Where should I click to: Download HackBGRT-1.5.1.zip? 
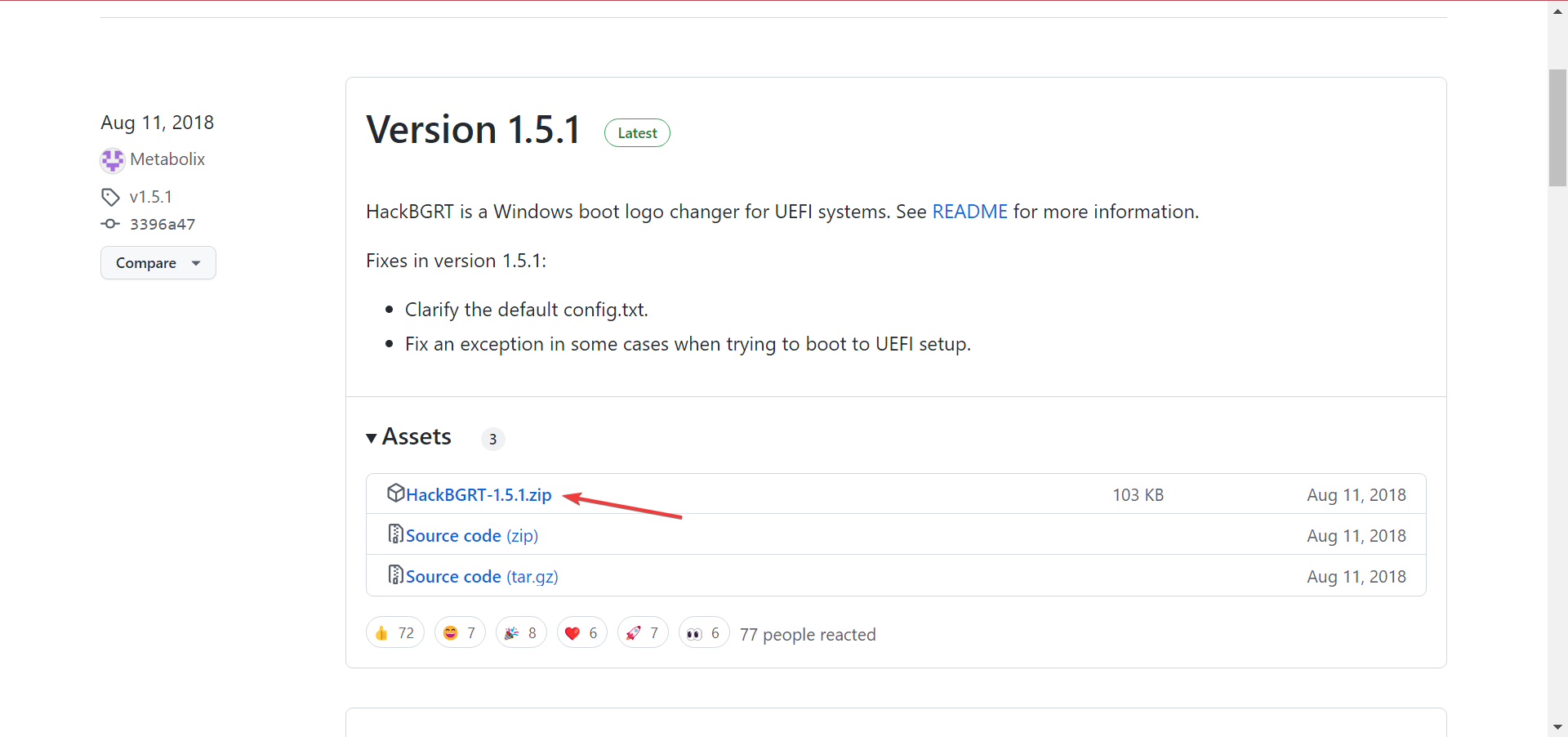[x=479, y=494]
